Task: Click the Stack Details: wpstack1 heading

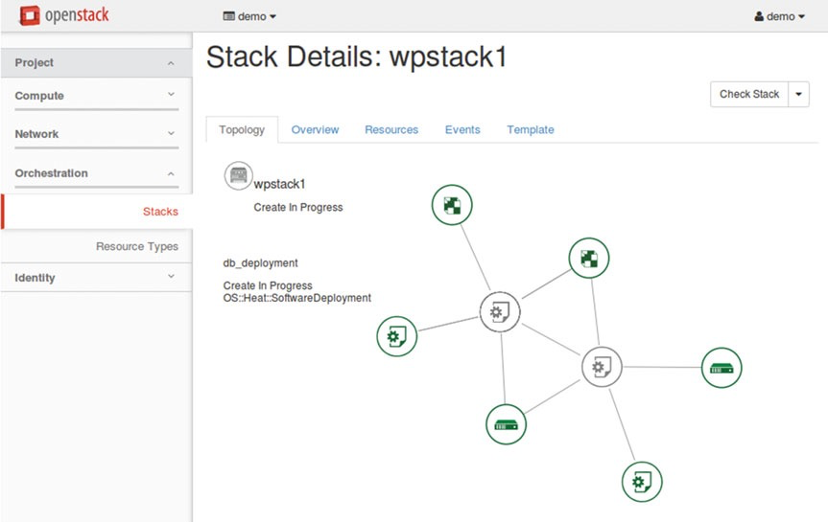Action: 356,57
